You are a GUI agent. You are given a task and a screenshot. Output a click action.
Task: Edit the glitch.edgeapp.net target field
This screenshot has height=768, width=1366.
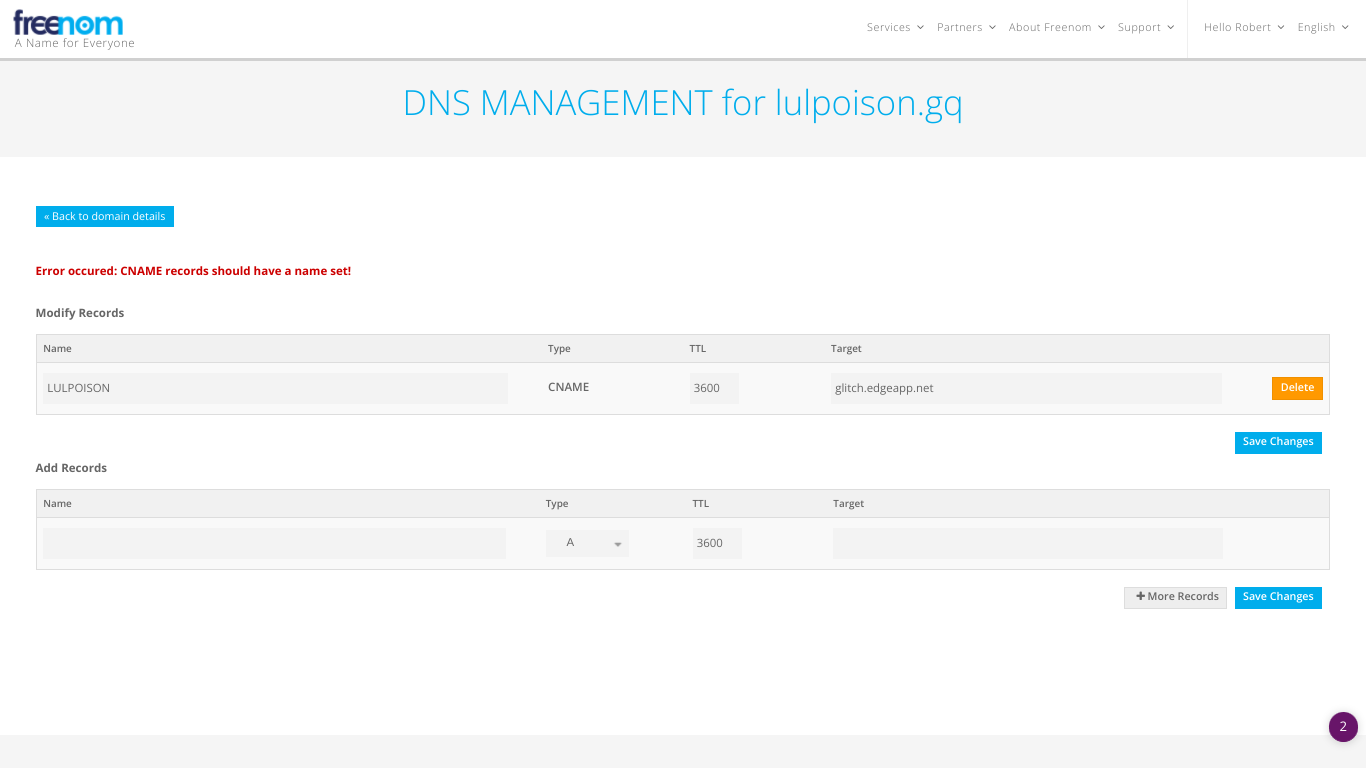click(x=1026, y=388)
